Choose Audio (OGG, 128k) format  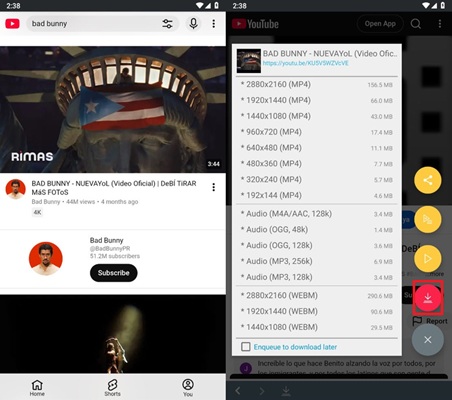tap(317, 245)
